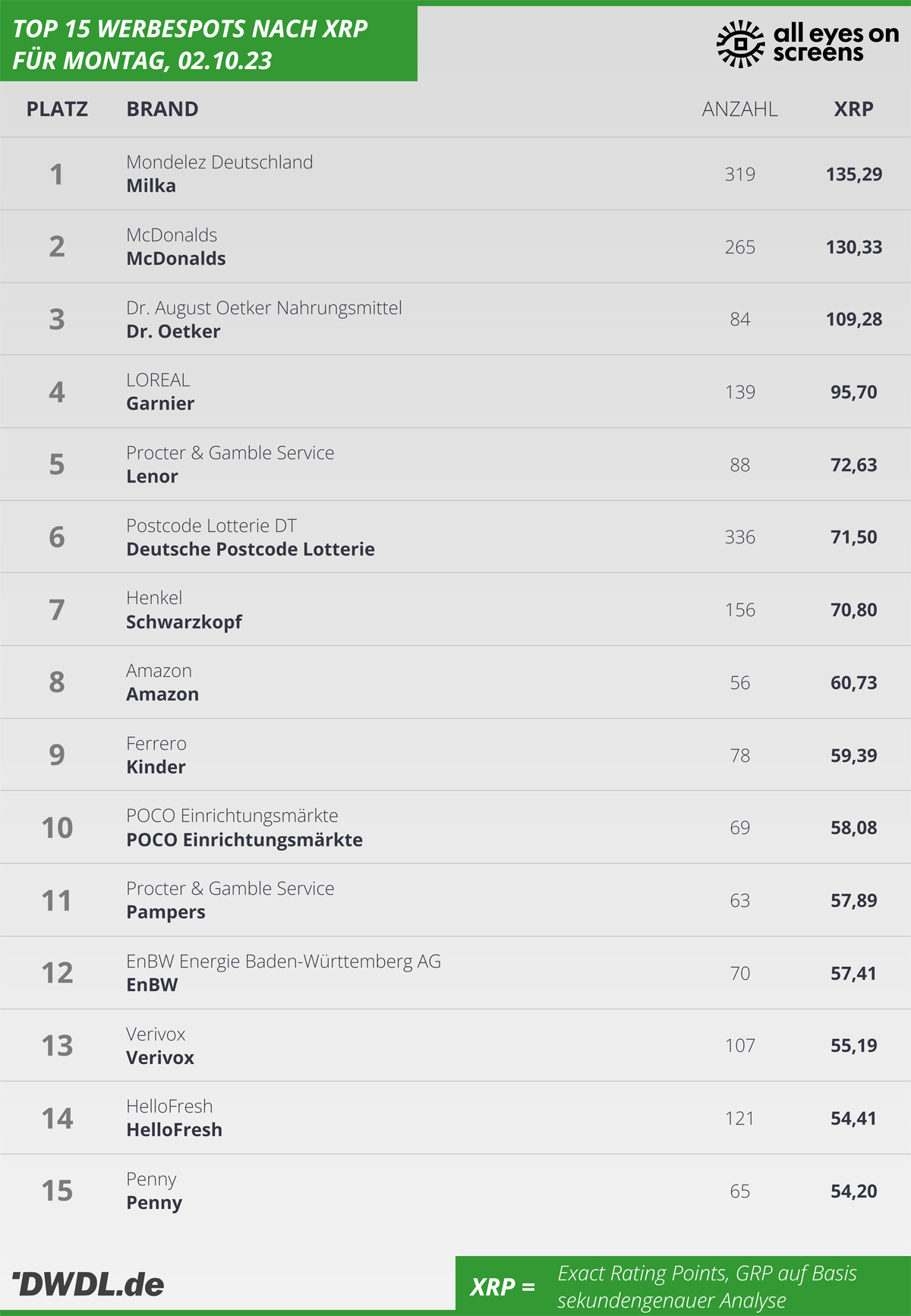Click the DWDL.de logo
The width and height of the screenshot is (911, 1316).
click(88, 1284)
